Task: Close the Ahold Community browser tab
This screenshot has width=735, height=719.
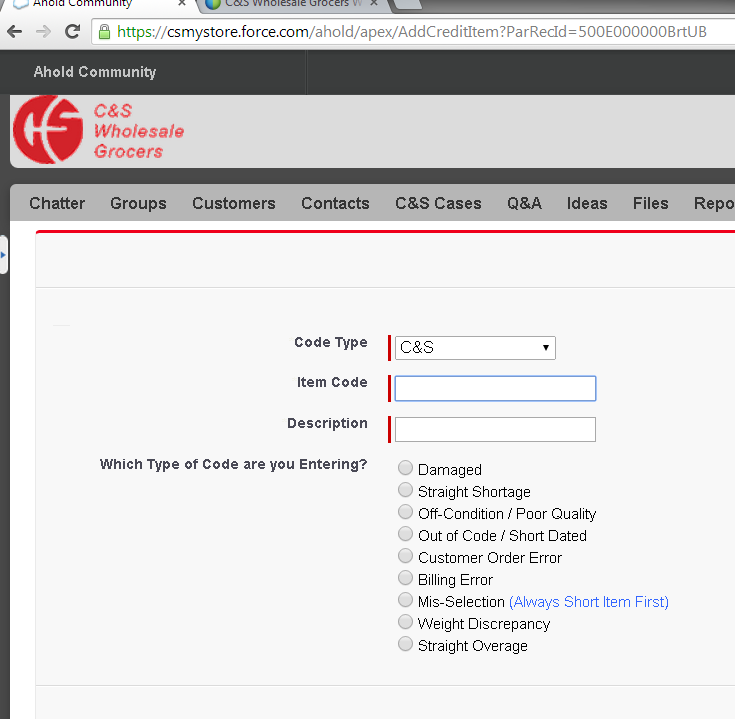Action: pos(182,3)
